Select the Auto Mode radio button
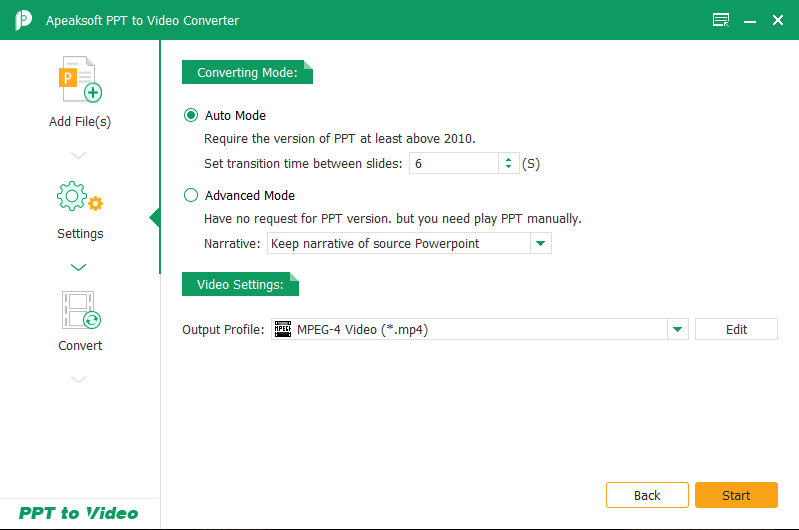 [191, 115]
